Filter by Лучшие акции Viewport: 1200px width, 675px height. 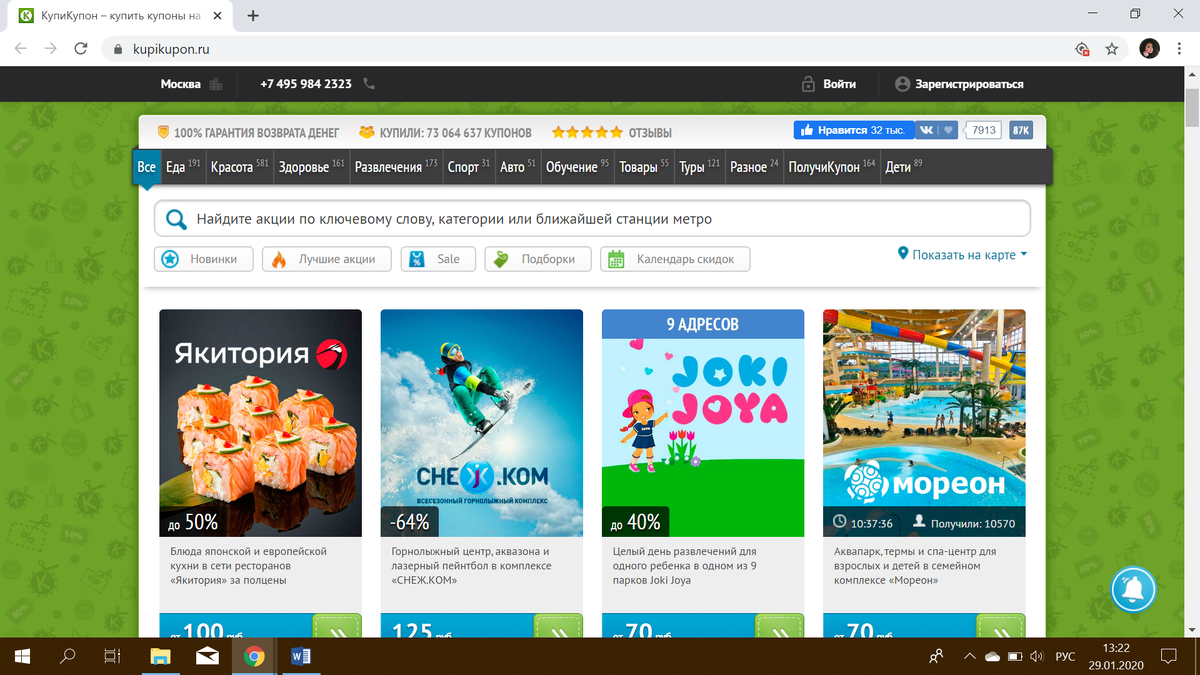(326, 259)
